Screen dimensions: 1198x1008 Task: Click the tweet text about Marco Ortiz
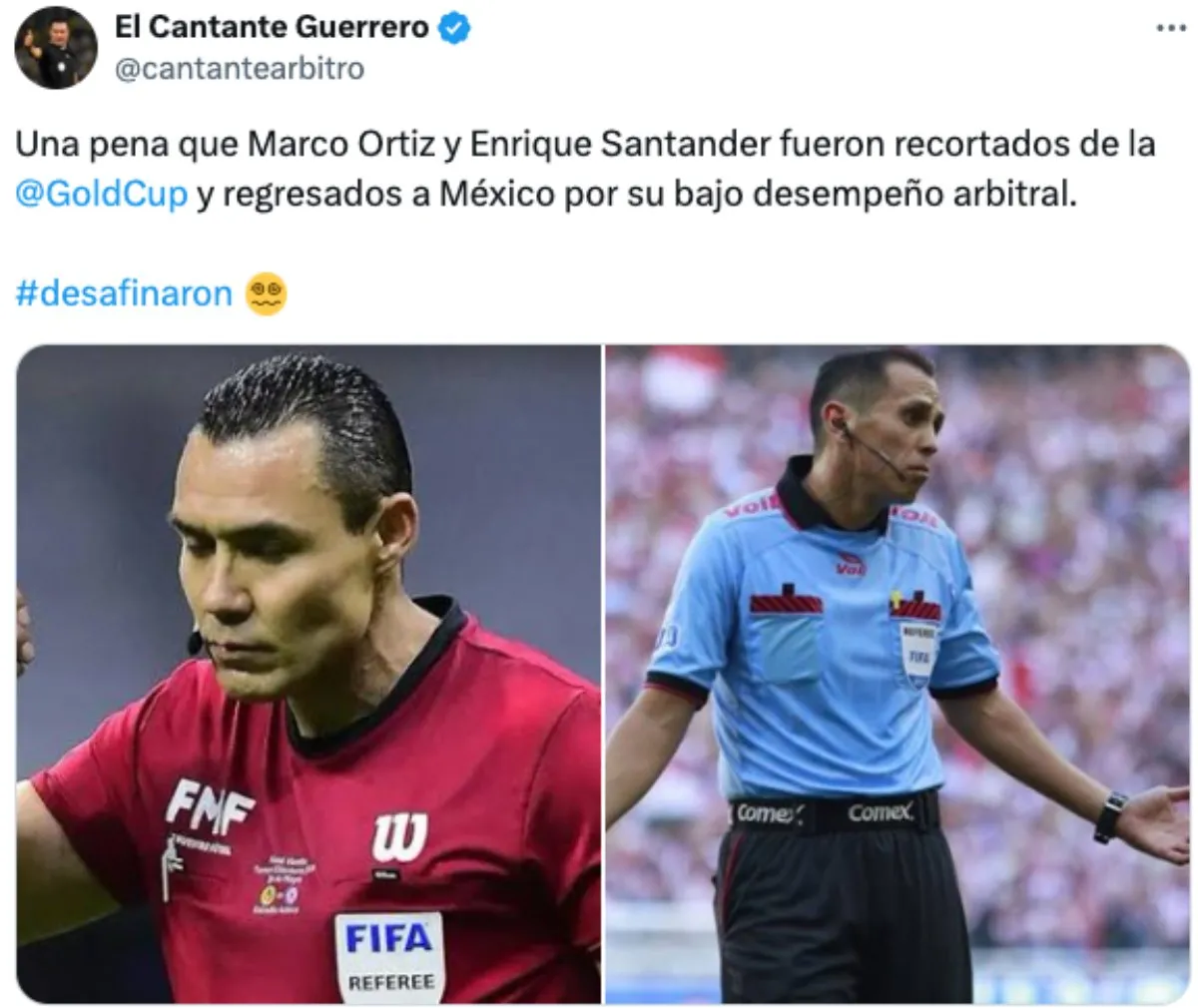pos(585,168)
